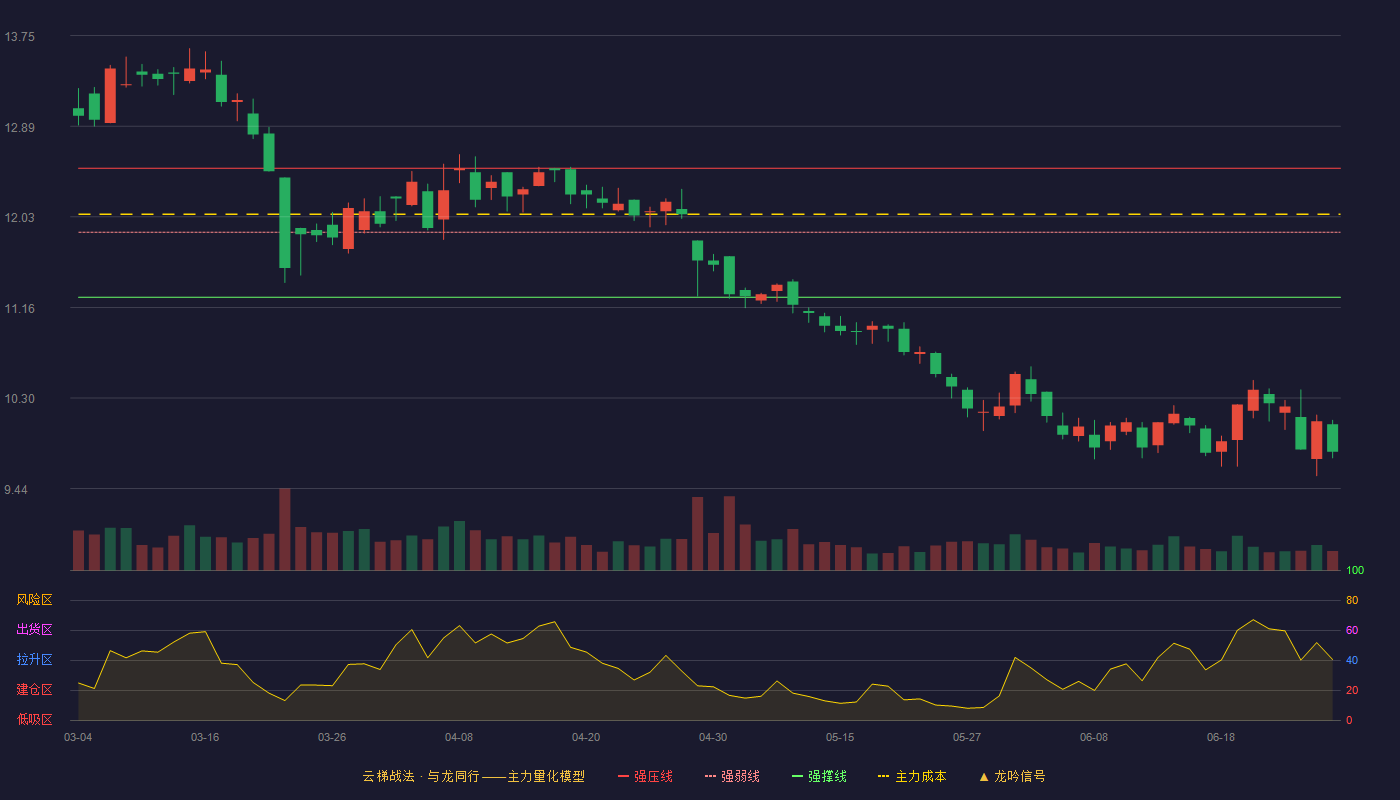Click the 出货区 zone label
The width and height of the screenshot is (1400, 800).
coord(34,630)
